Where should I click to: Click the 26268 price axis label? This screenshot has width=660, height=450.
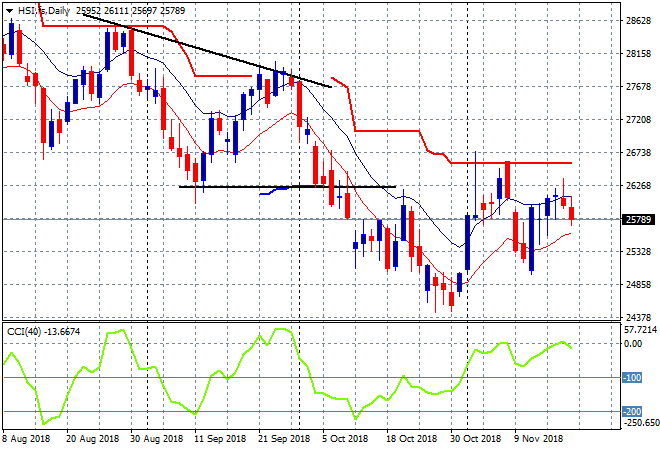638,186
